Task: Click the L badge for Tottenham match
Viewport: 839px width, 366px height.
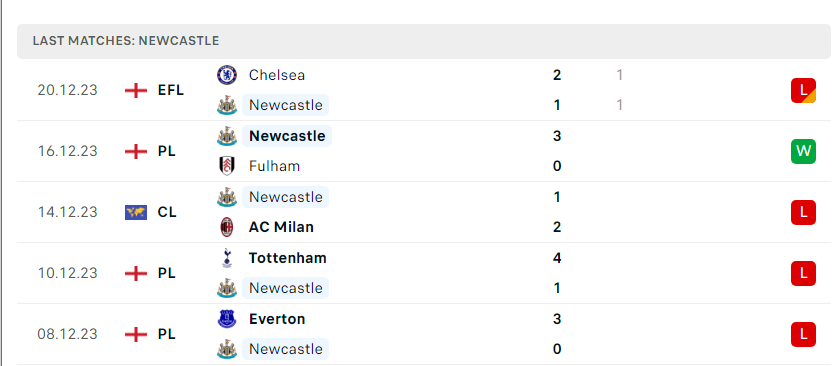Action: pos(803,273)
